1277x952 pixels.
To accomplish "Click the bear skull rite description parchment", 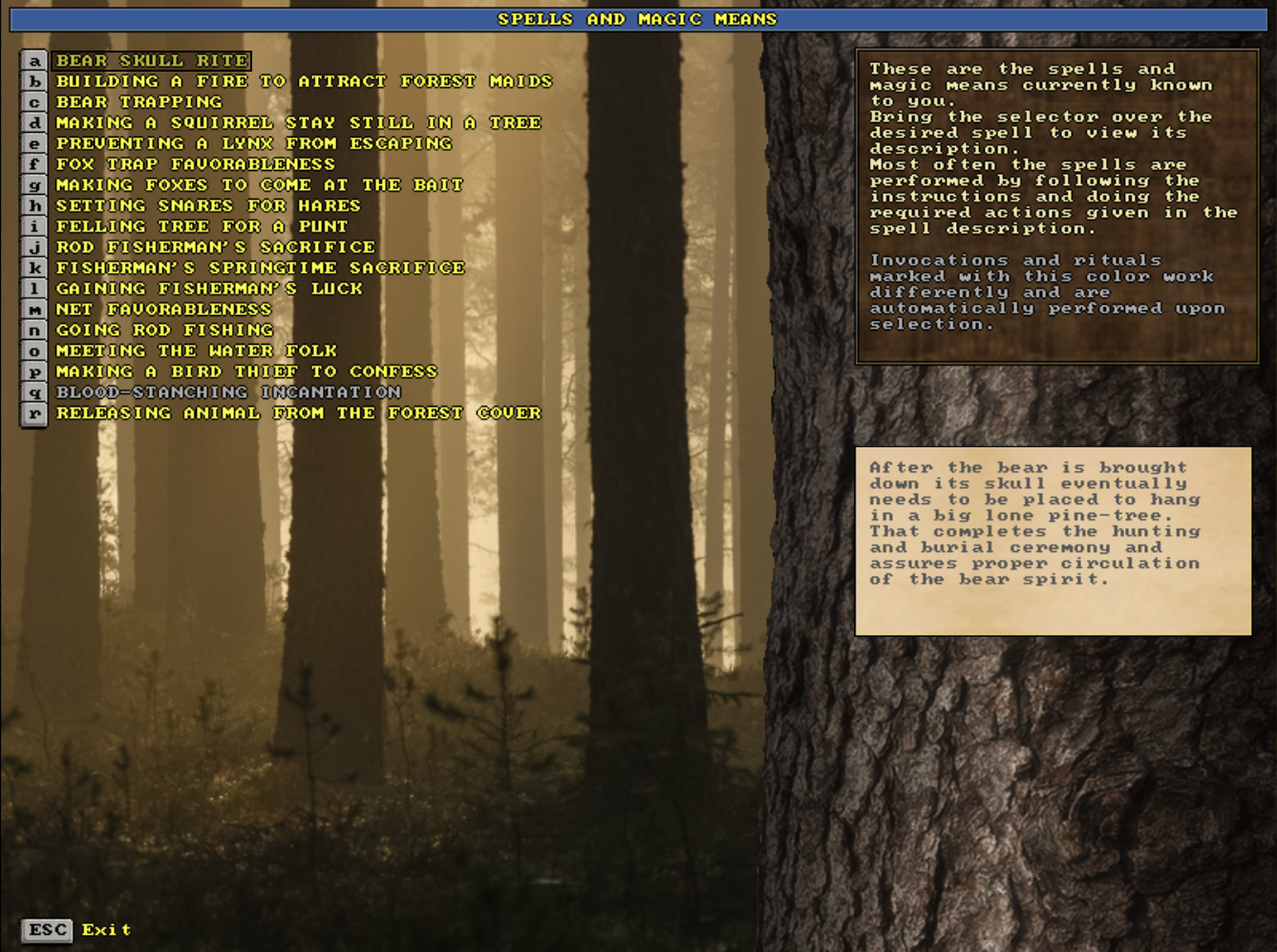I will [1053, 540].
